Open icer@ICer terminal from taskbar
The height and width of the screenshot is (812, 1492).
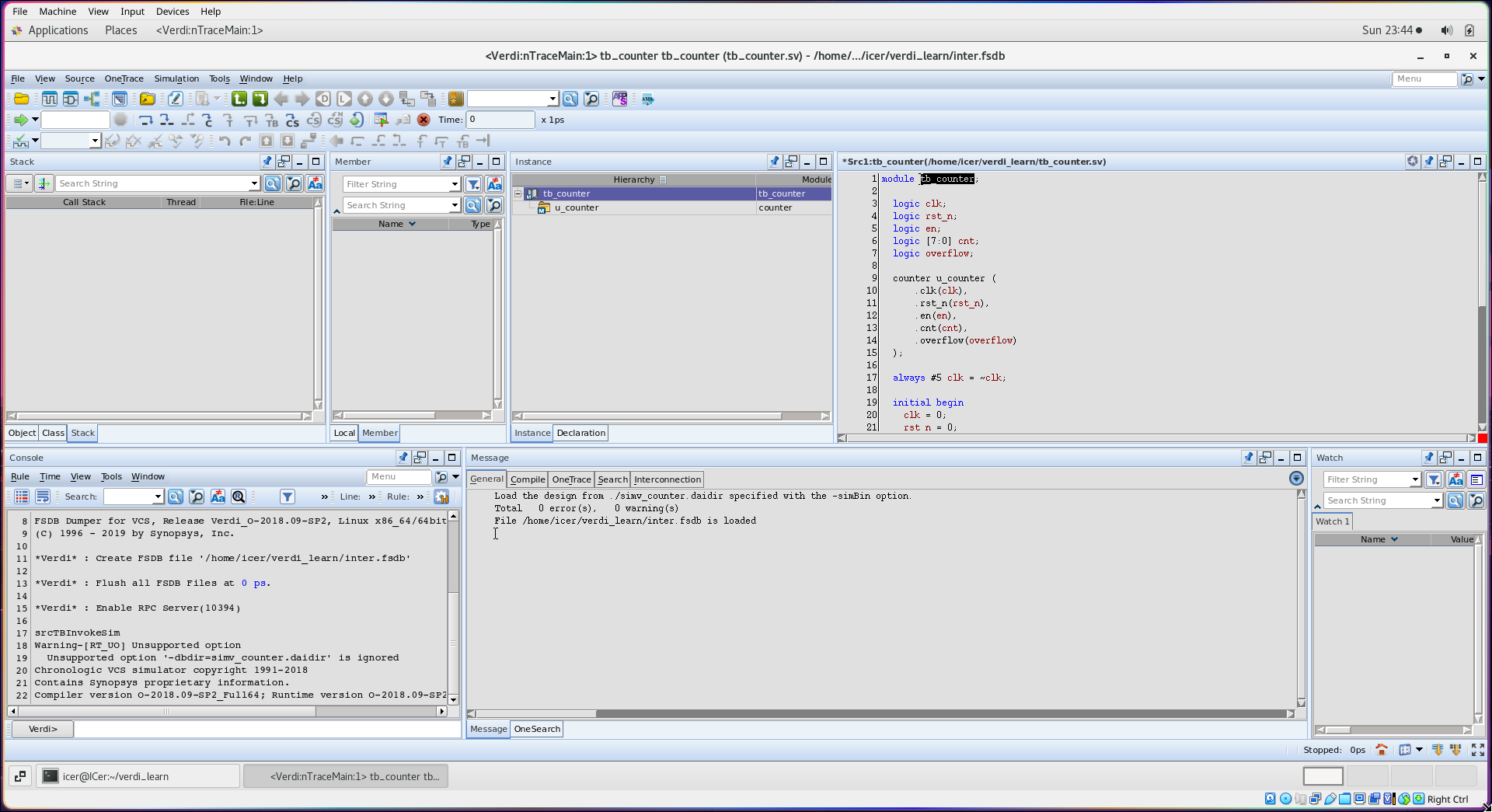[138, 776]
